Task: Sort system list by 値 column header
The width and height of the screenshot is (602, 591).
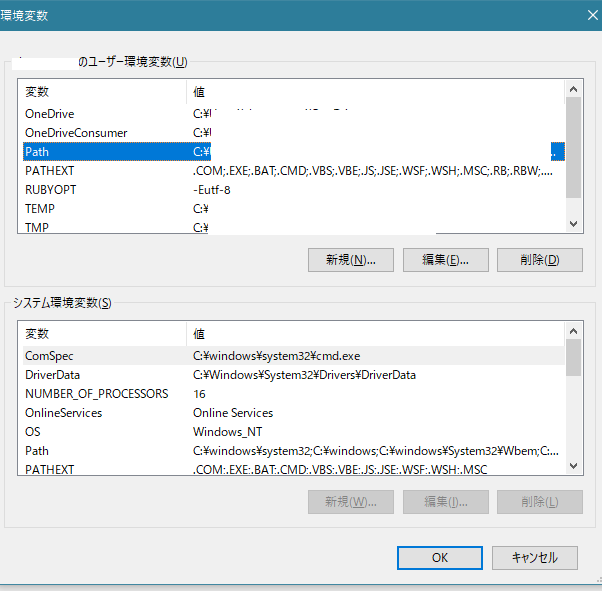Action: point(375,333)
